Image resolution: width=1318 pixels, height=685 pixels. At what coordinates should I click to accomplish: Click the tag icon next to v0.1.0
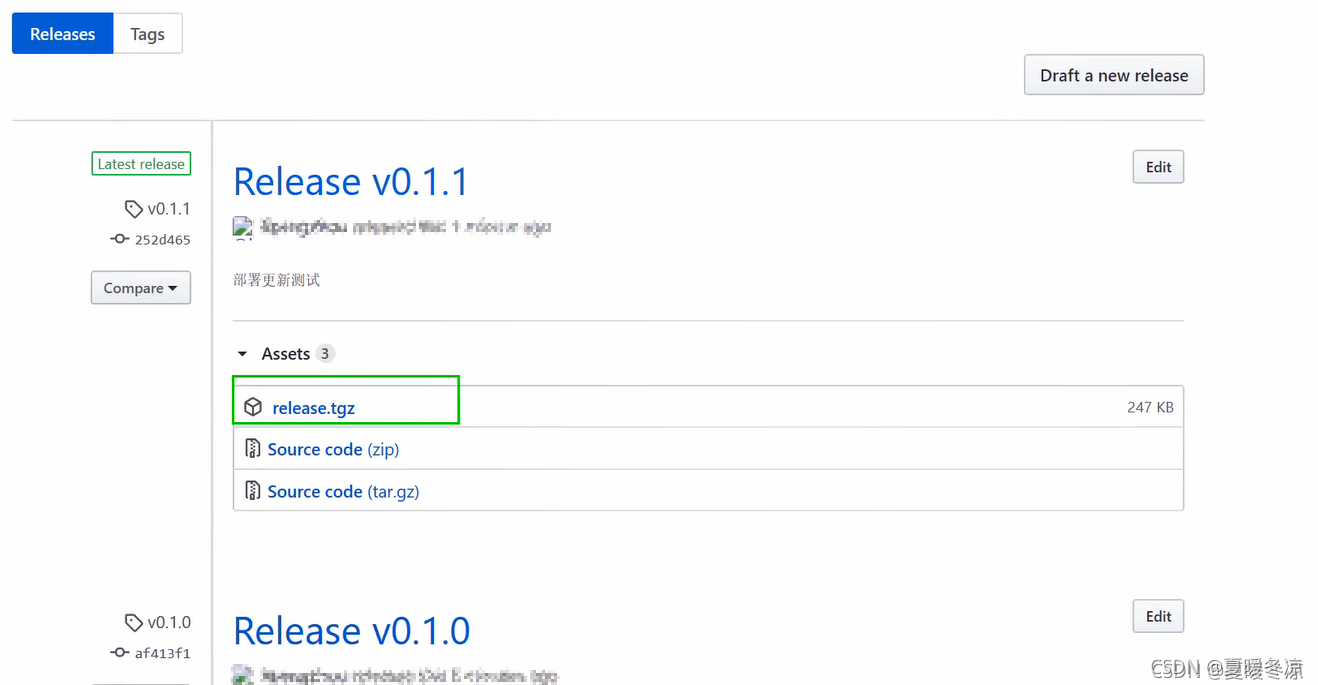tap(133, 622)
